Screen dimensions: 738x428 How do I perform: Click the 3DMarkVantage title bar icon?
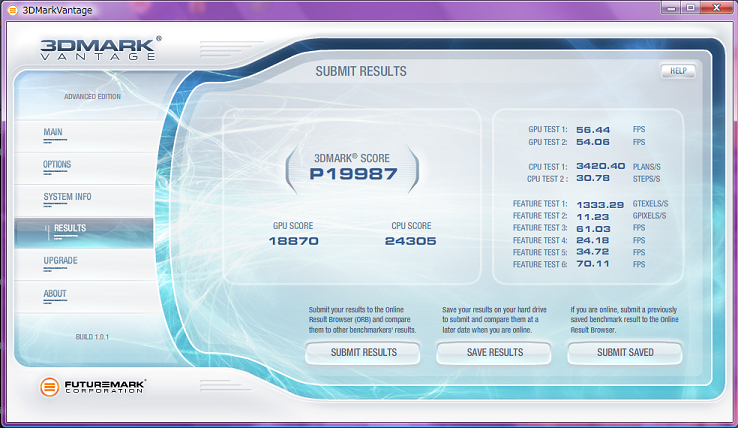[x=13, y=10]
